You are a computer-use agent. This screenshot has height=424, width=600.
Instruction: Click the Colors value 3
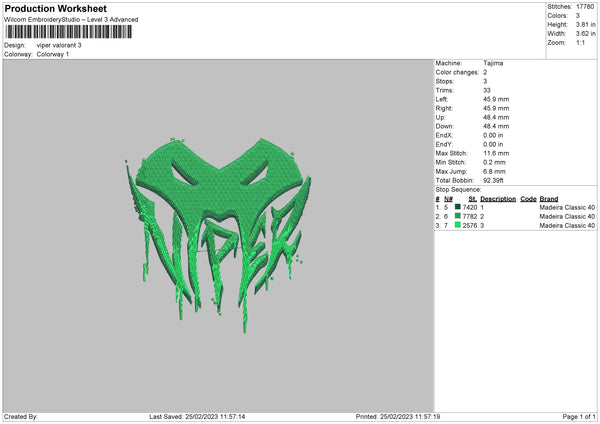[x=578, y=16]
